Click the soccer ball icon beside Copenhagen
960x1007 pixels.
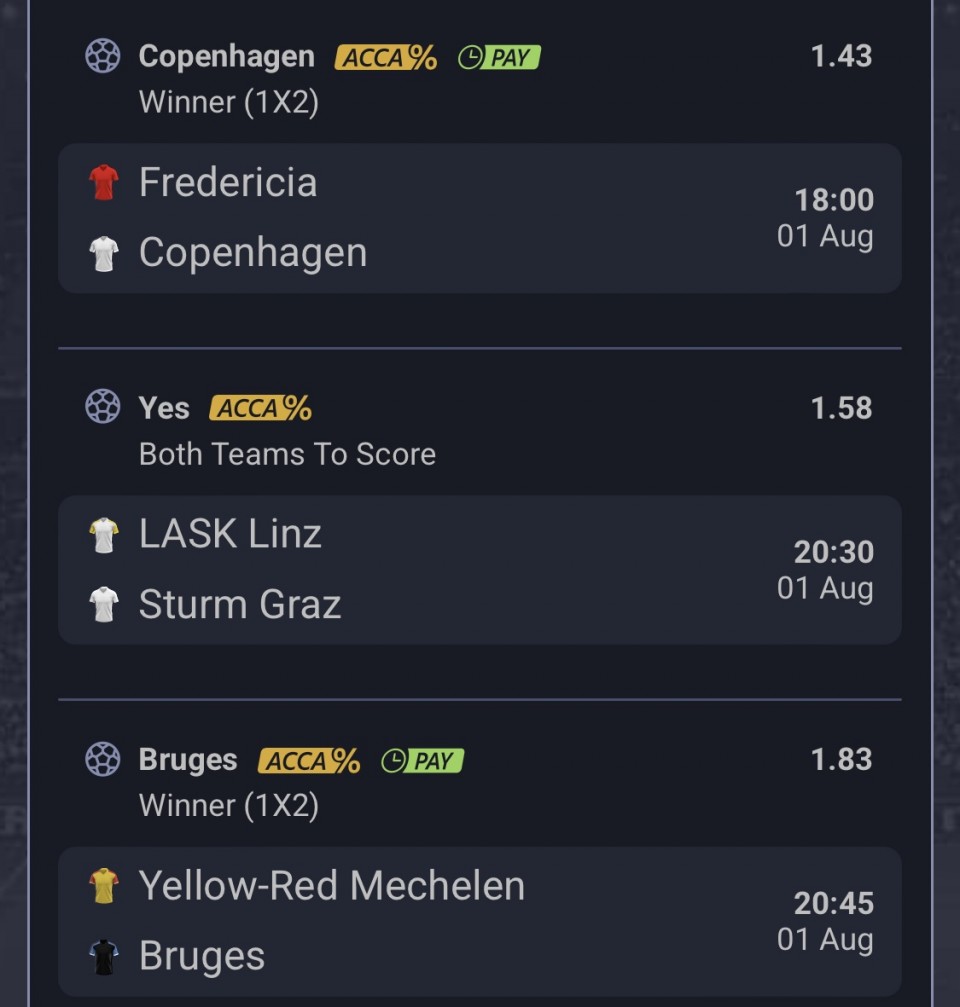pos(103,56)
